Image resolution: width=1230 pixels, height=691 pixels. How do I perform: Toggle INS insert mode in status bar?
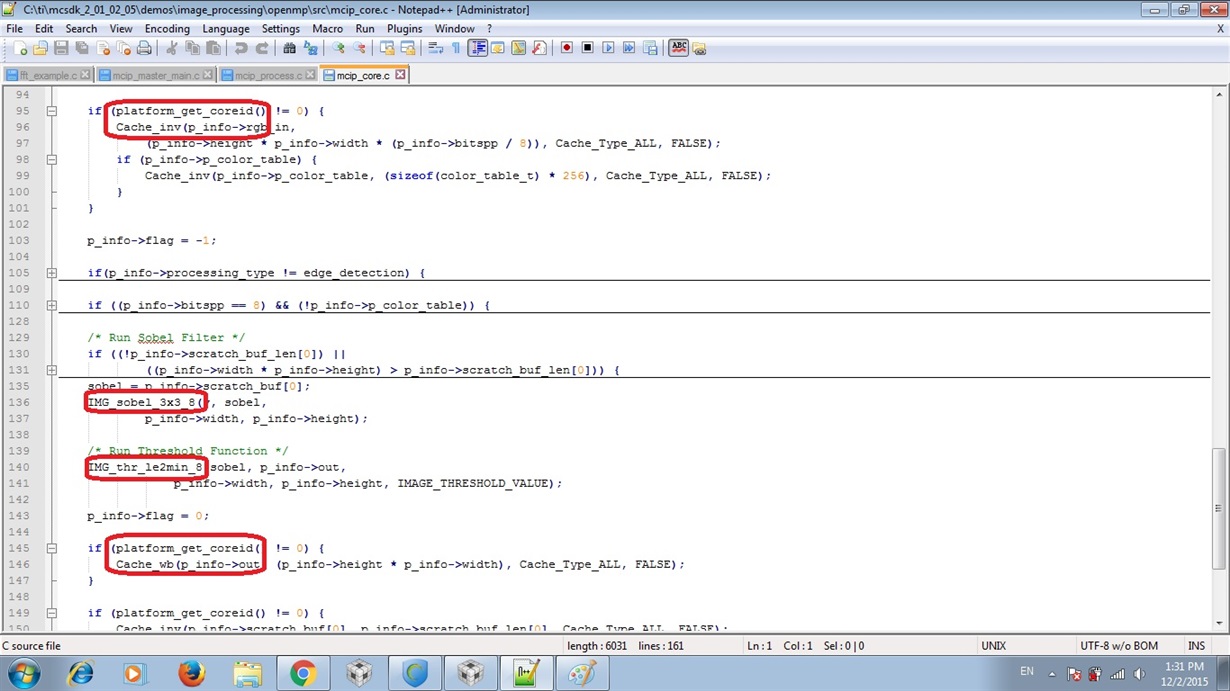[x=1196, y=646]
